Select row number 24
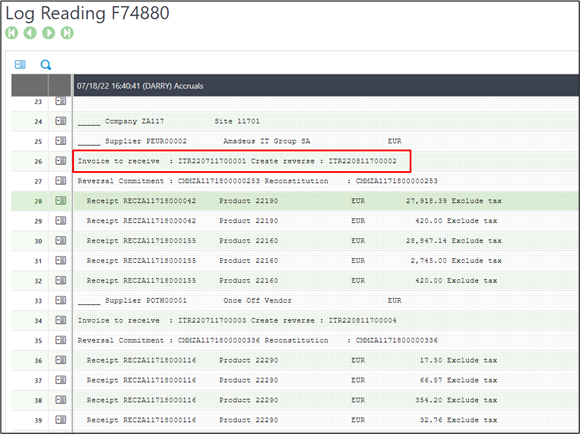This screenshot has width=580, height=434. pos(38,121)
